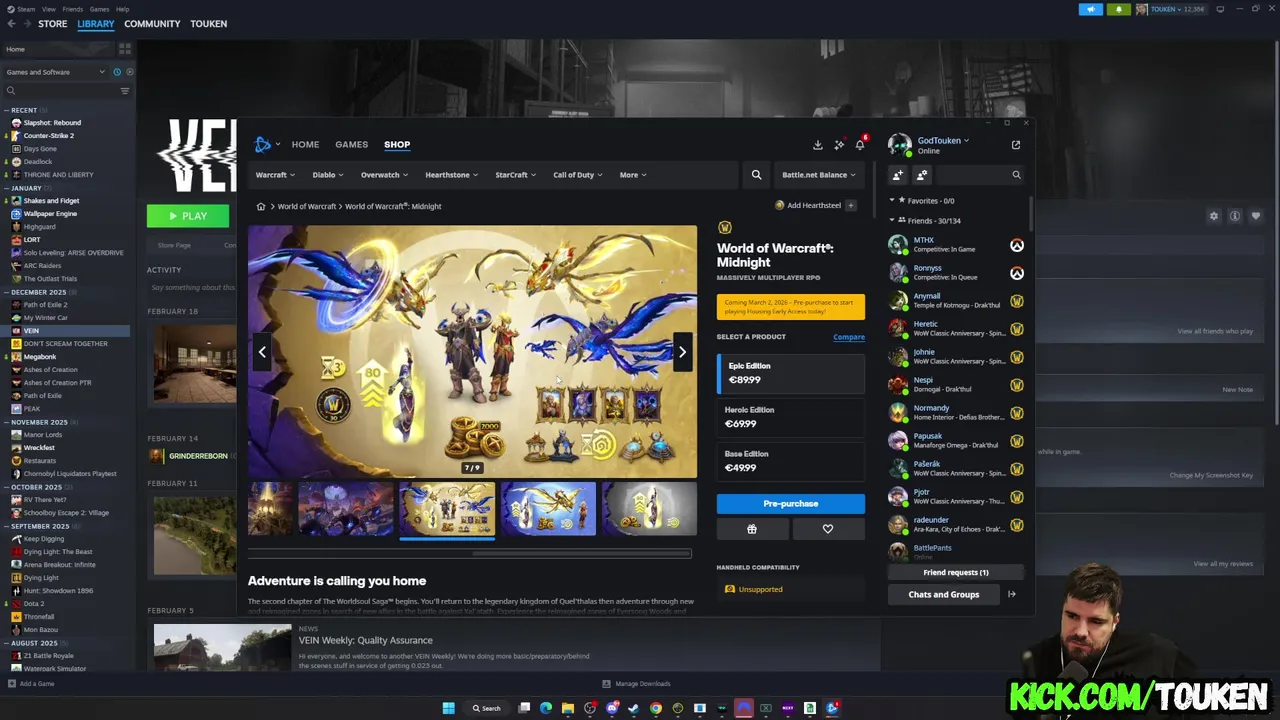Add Midnight to wishlist with heart
Image resolution: width=1280 pixels, height=720 pixels.
coord(828,529)
